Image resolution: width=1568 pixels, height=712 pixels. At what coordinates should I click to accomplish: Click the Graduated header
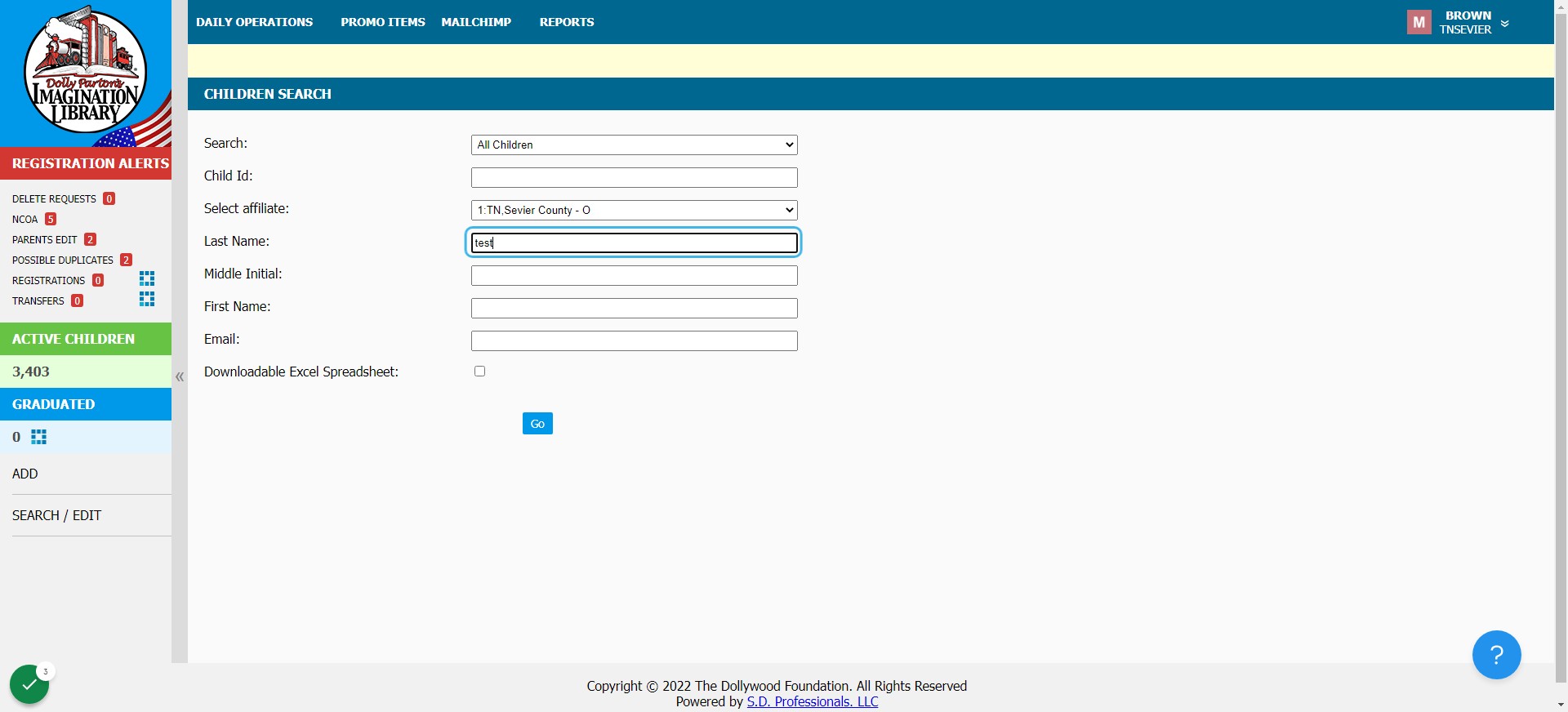(86, 404)
